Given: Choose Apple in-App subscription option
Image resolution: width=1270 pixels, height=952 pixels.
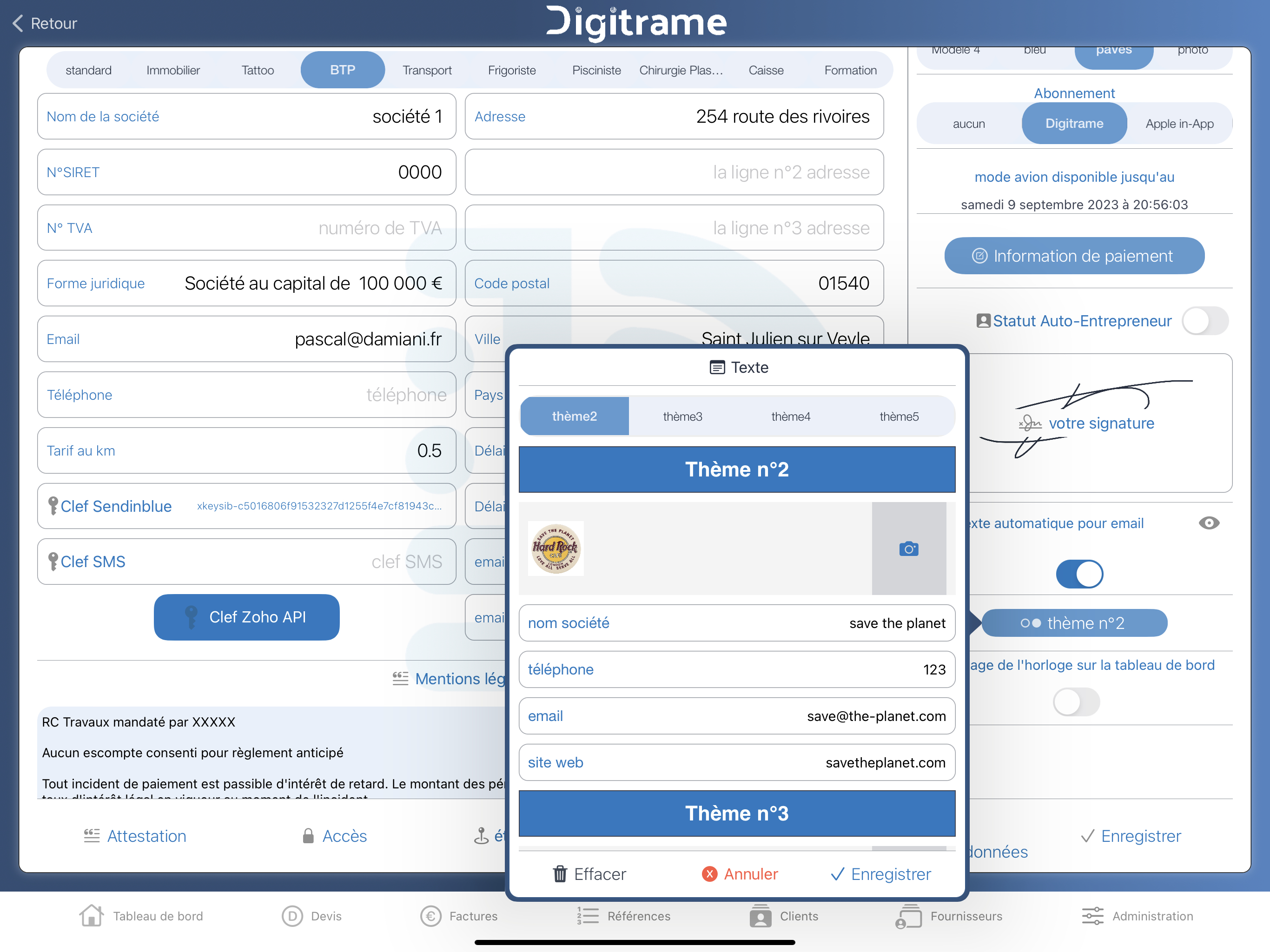Looking at the screenshot, I should pyautogui.click(x=1179, y=124).
